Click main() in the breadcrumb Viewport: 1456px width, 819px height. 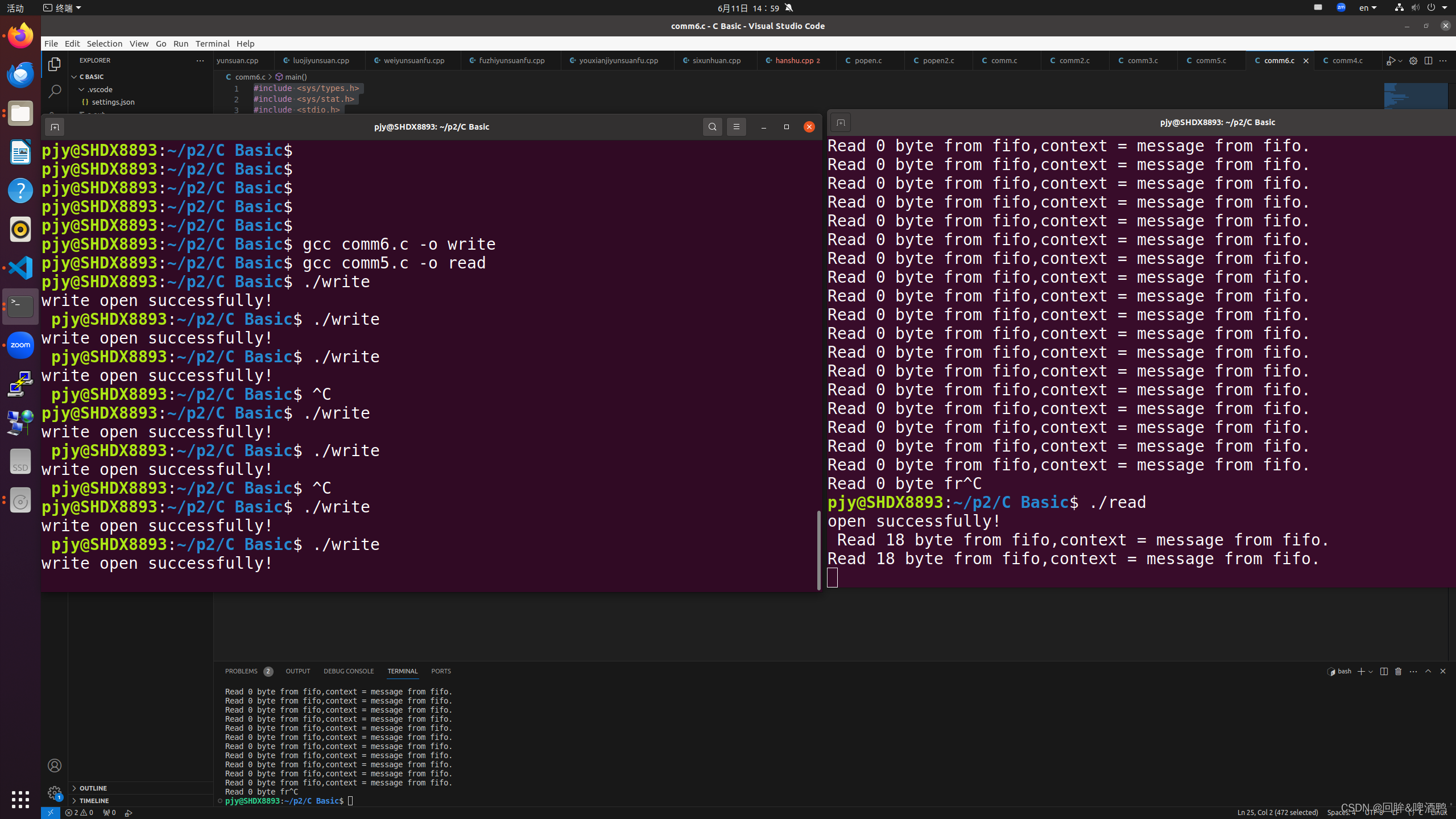coord(291,77)
